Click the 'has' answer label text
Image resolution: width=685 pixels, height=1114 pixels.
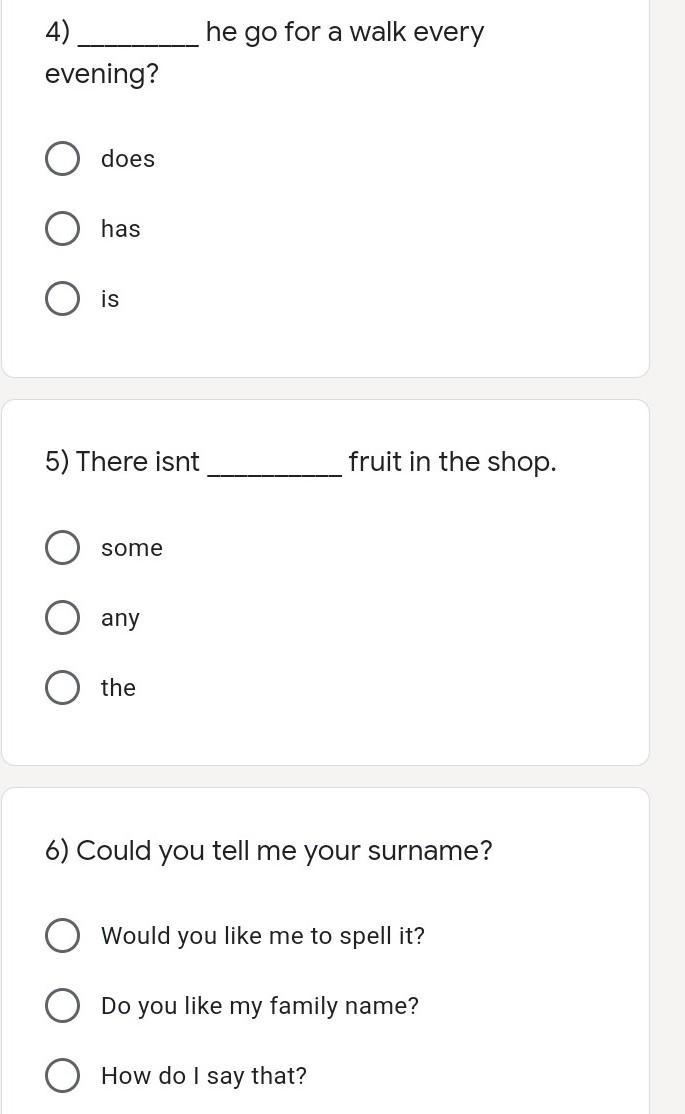(121, 229)
